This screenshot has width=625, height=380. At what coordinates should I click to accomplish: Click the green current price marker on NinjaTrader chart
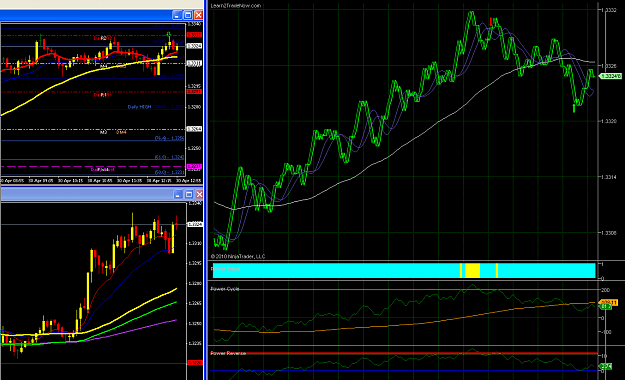pos(611,76)
